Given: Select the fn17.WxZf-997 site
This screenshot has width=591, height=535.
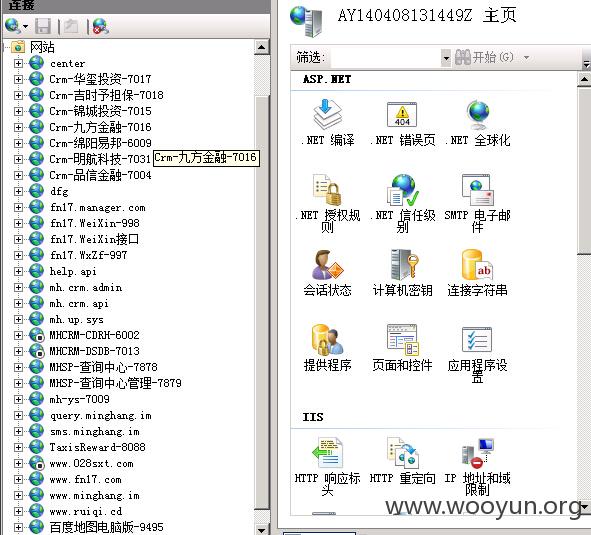Looking at the screenshot, I should pos(89,255).
